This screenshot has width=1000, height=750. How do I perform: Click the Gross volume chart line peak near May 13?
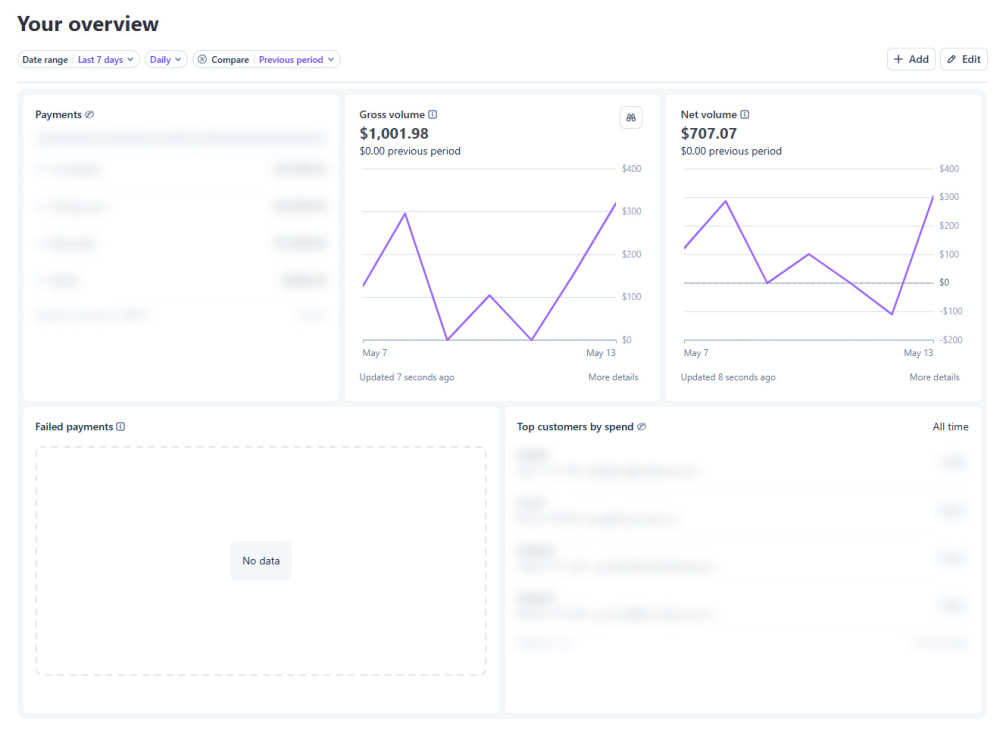(x=615, y=204)
